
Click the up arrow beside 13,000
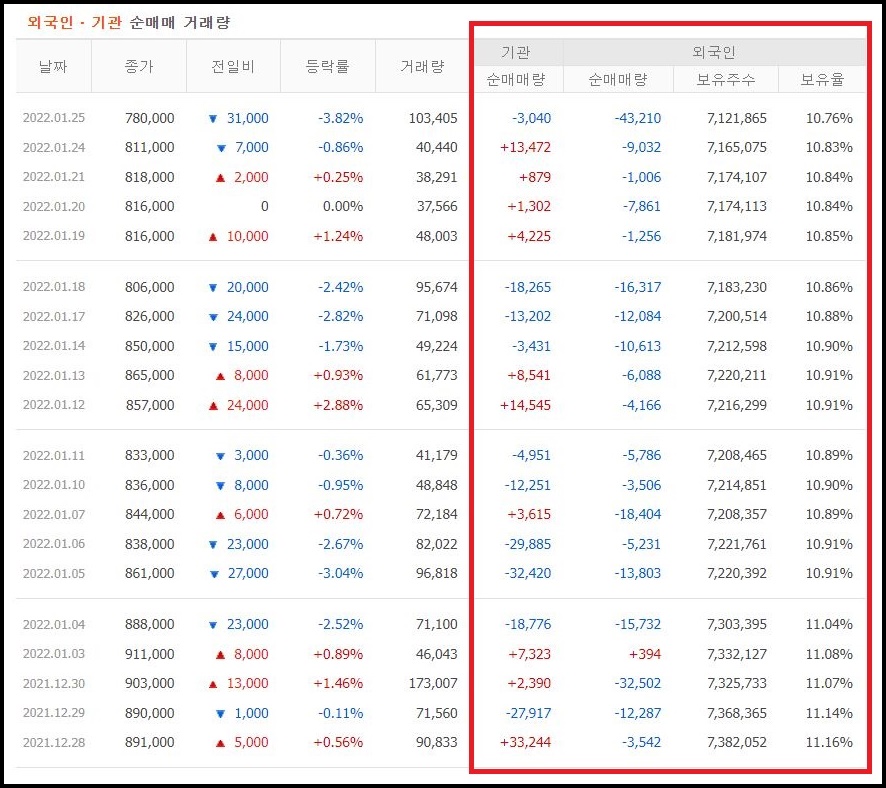[213, 683]
